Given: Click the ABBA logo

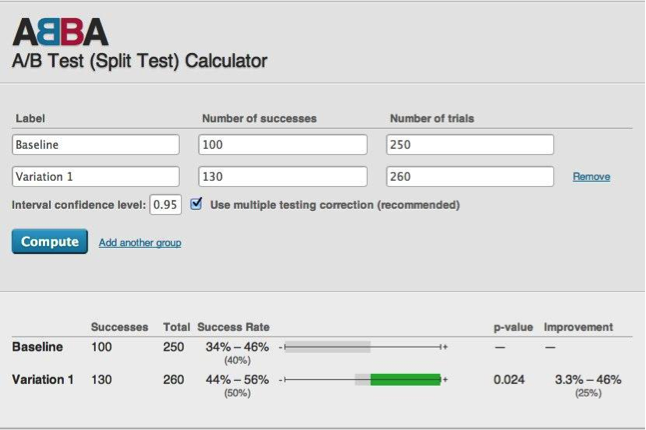Looking at the screenshot, I should 60,31.
